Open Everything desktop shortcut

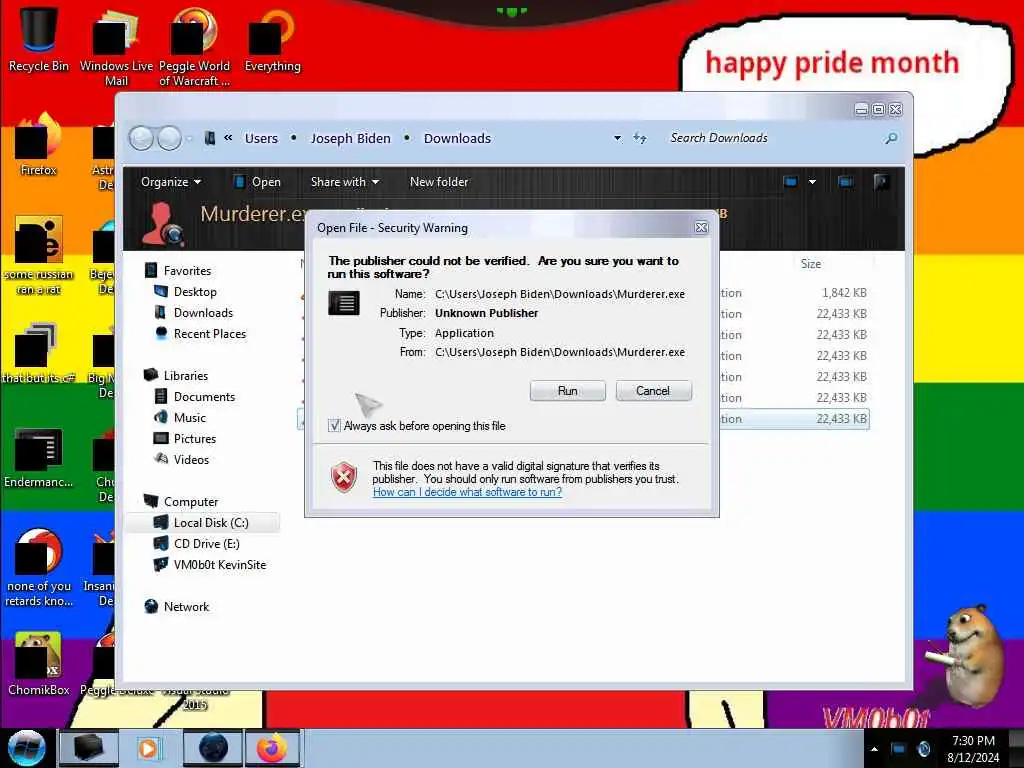[x=272, y=40]
